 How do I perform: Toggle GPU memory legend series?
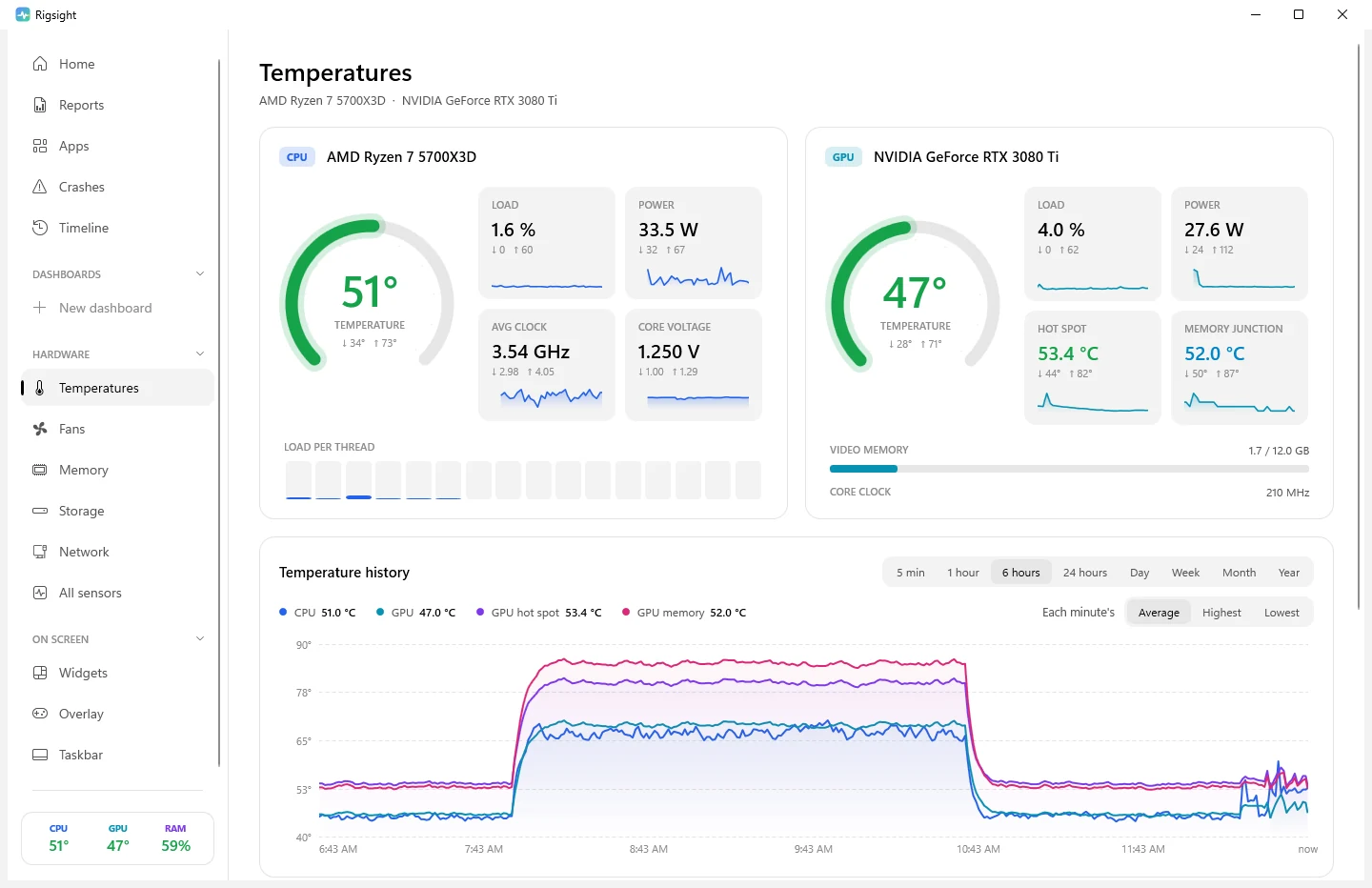tap(684, 613)
